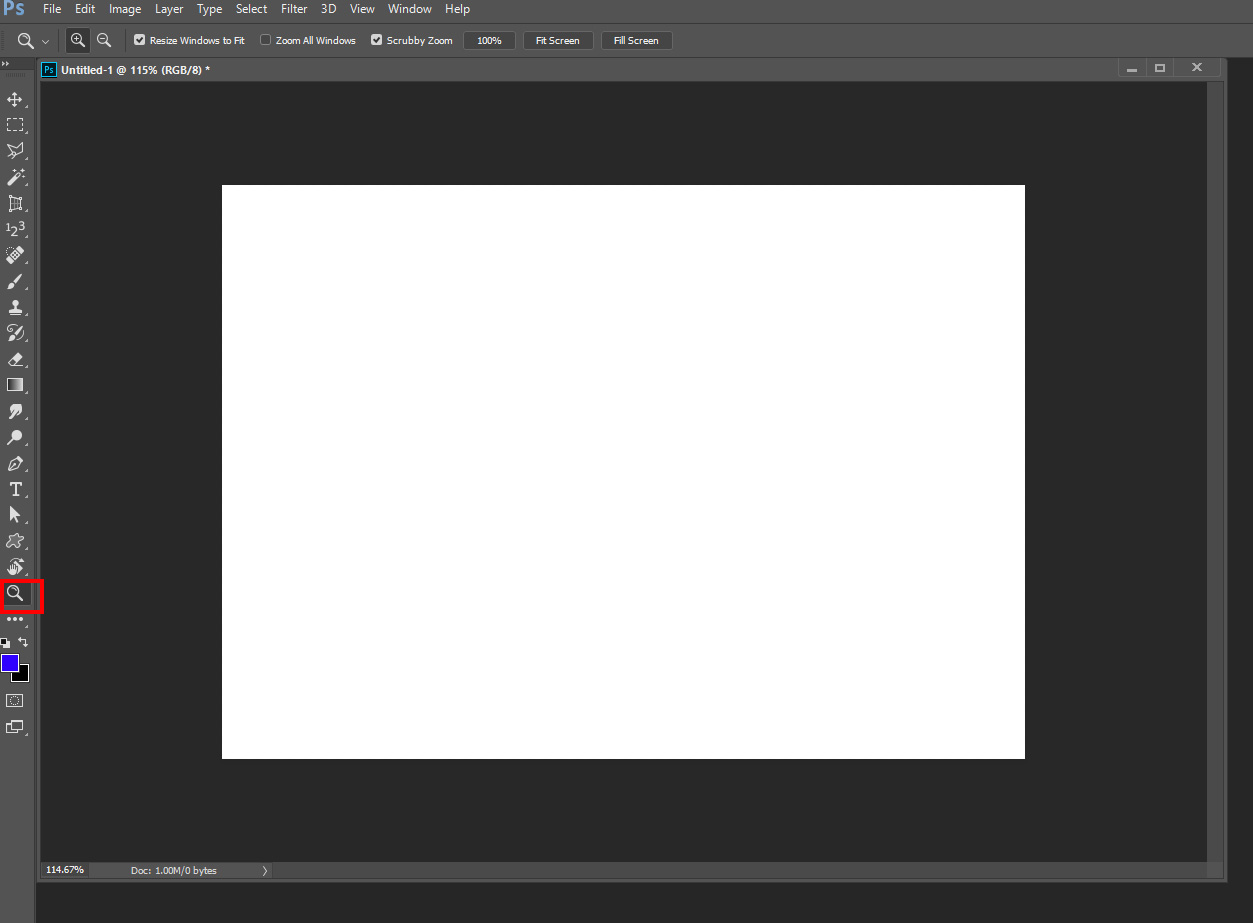Open the hidden tools ellipsis menu

pyautogui.click(x=16, y=618)
